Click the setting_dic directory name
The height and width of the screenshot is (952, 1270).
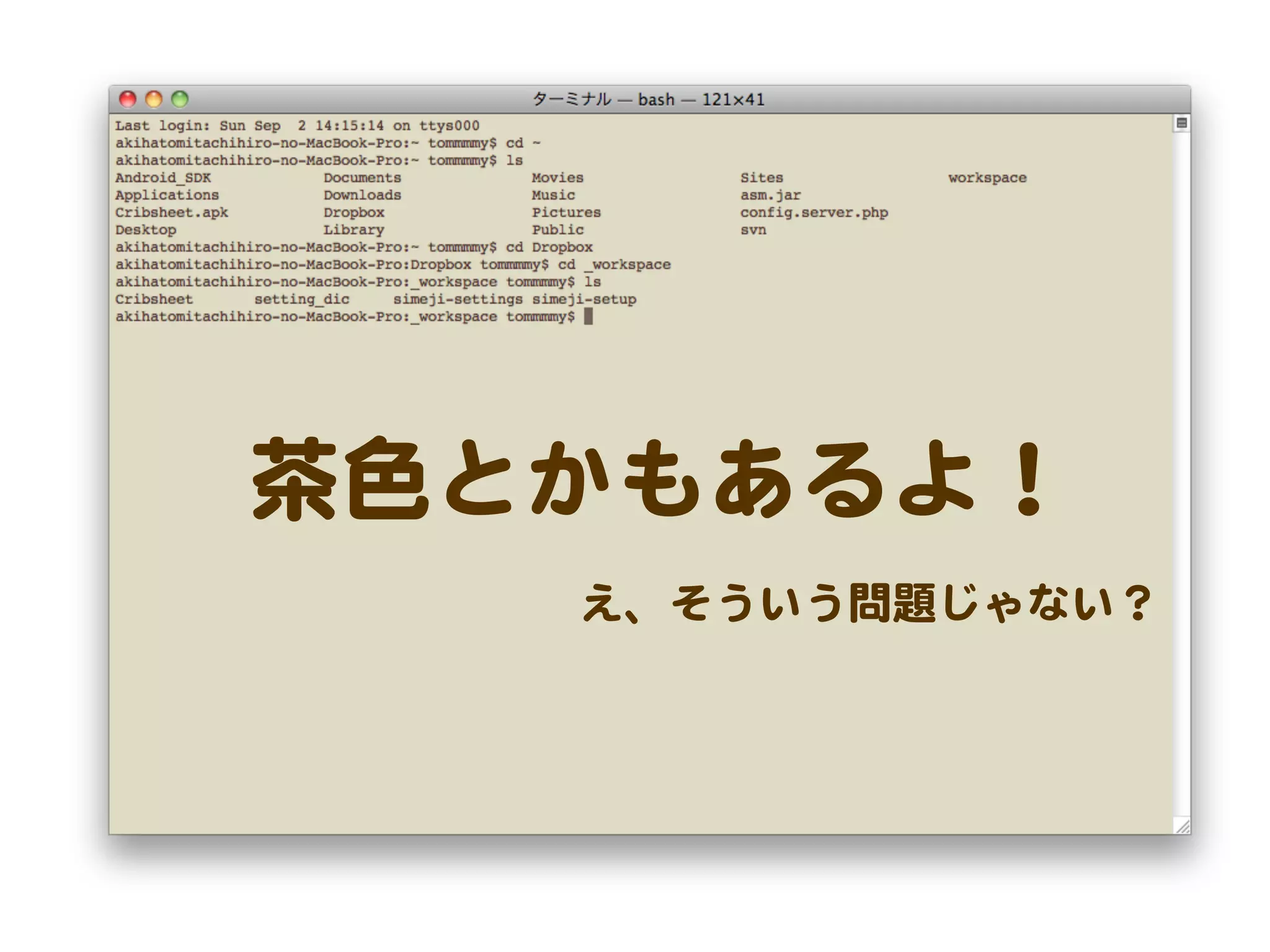pyautogui.click(x=301, y=299)
